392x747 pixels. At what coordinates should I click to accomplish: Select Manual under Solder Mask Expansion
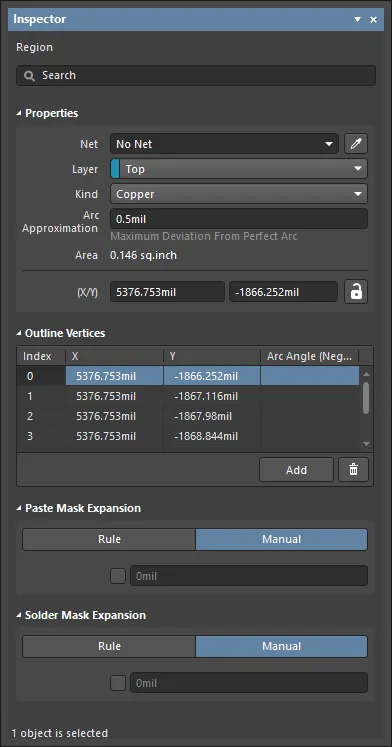281,646
